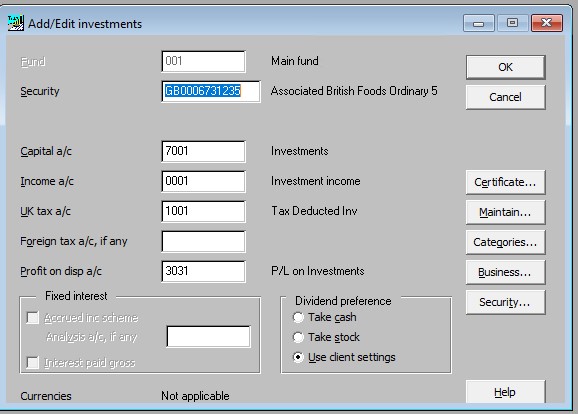Open the Security... details button
578x414 pixels.
point(505,302)
